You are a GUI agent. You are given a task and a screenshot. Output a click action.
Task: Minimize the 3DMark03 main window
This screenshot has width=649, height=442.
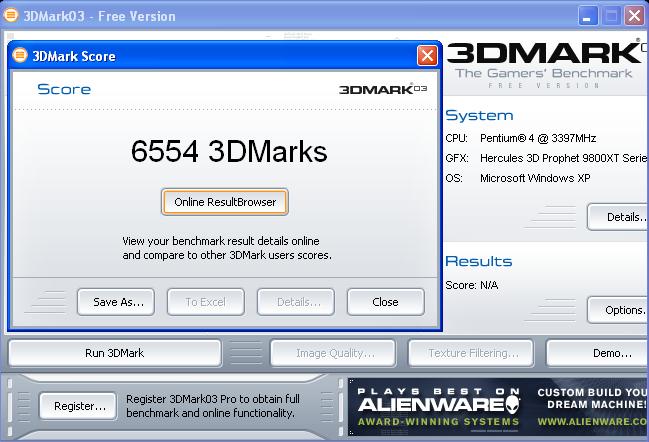[x=587, y=16]
